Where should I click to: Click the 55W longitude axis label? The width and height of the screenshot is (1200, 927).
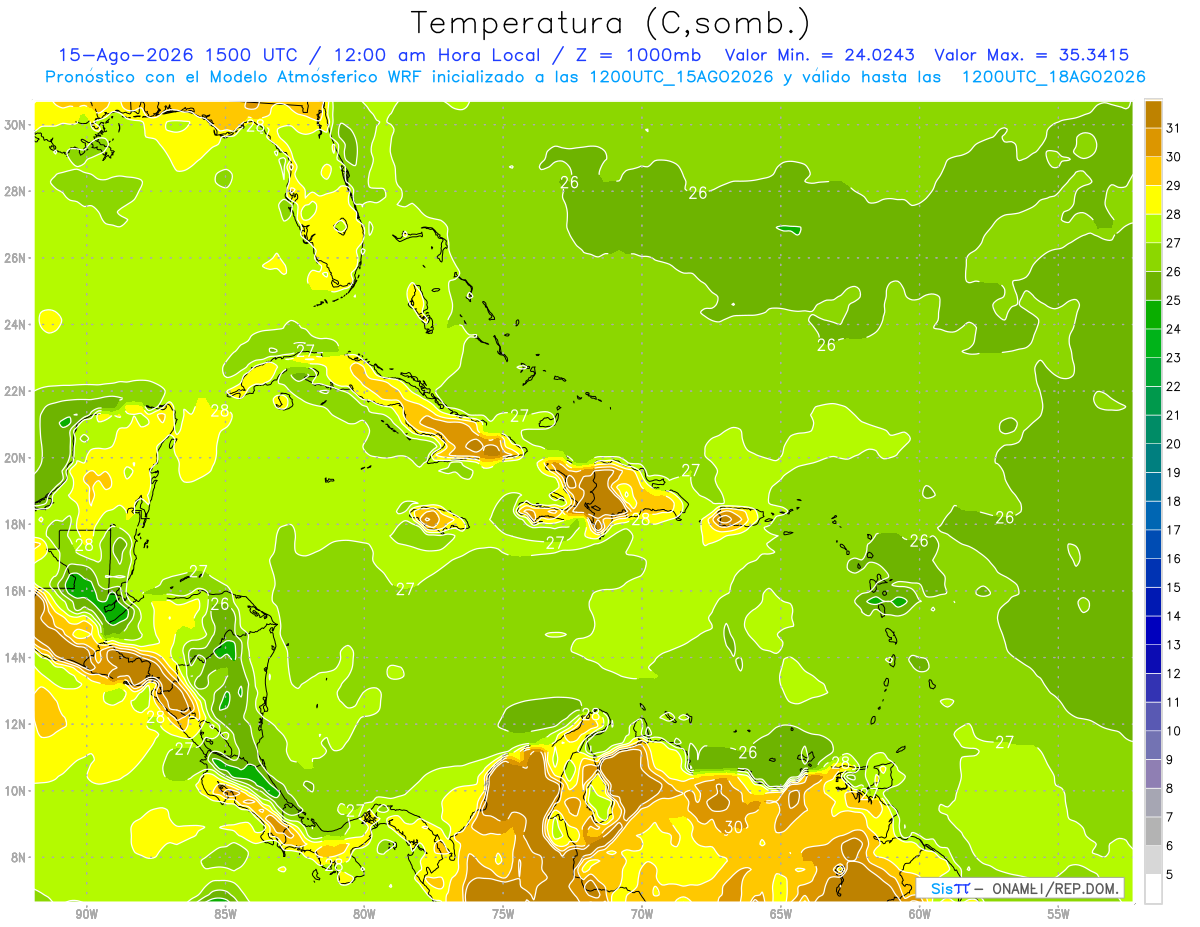tap(1059, 915)
